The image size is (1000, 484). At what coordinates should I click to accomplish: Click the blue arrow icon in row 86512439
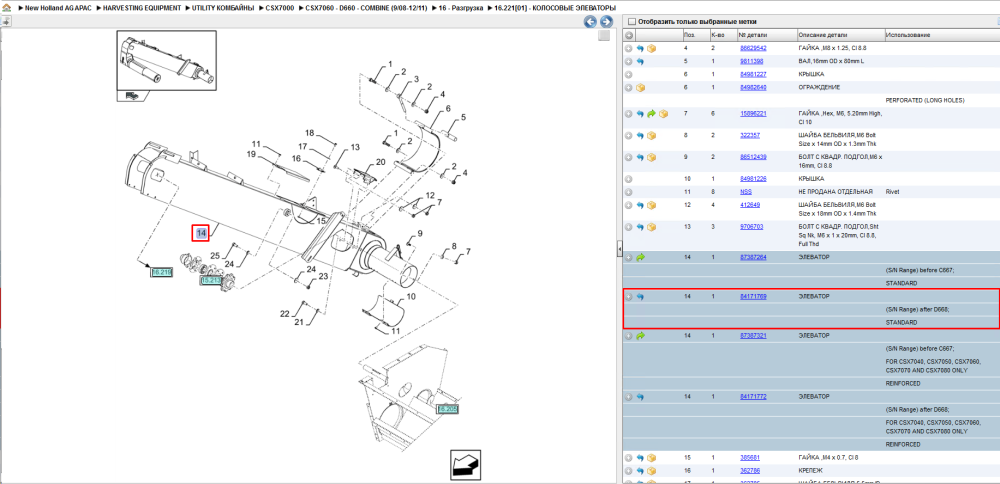coord(640,157)
